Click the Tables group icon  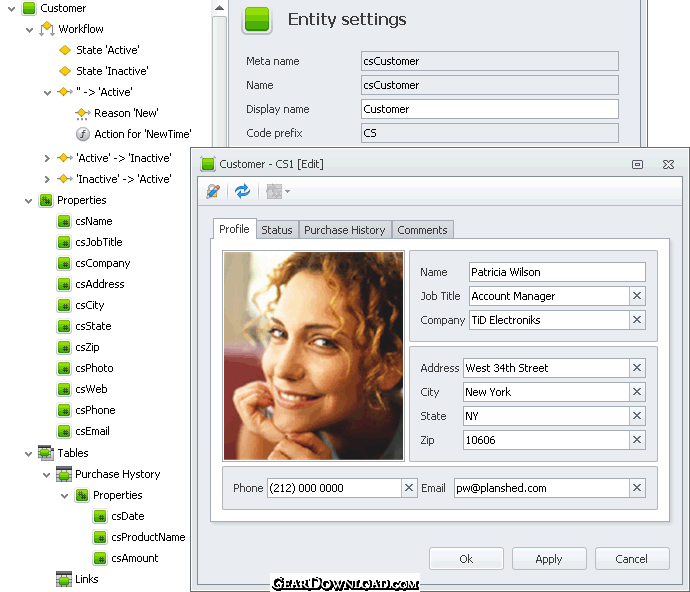point(46,453)
